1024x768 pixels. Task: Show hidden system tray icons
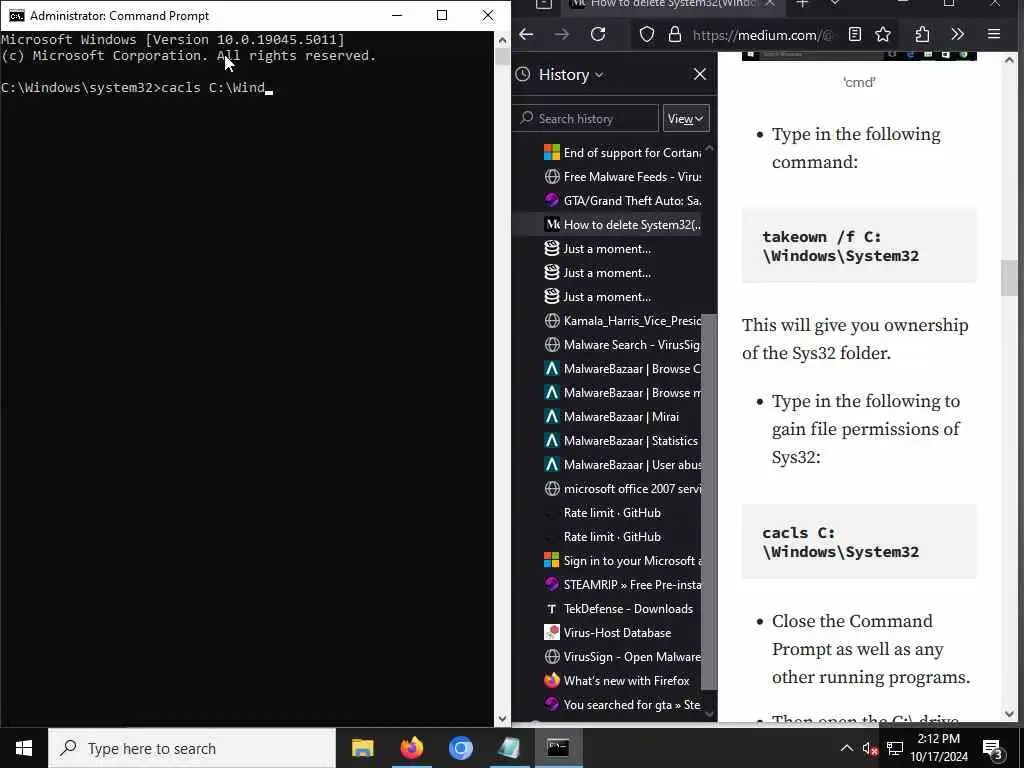[846, 748]
